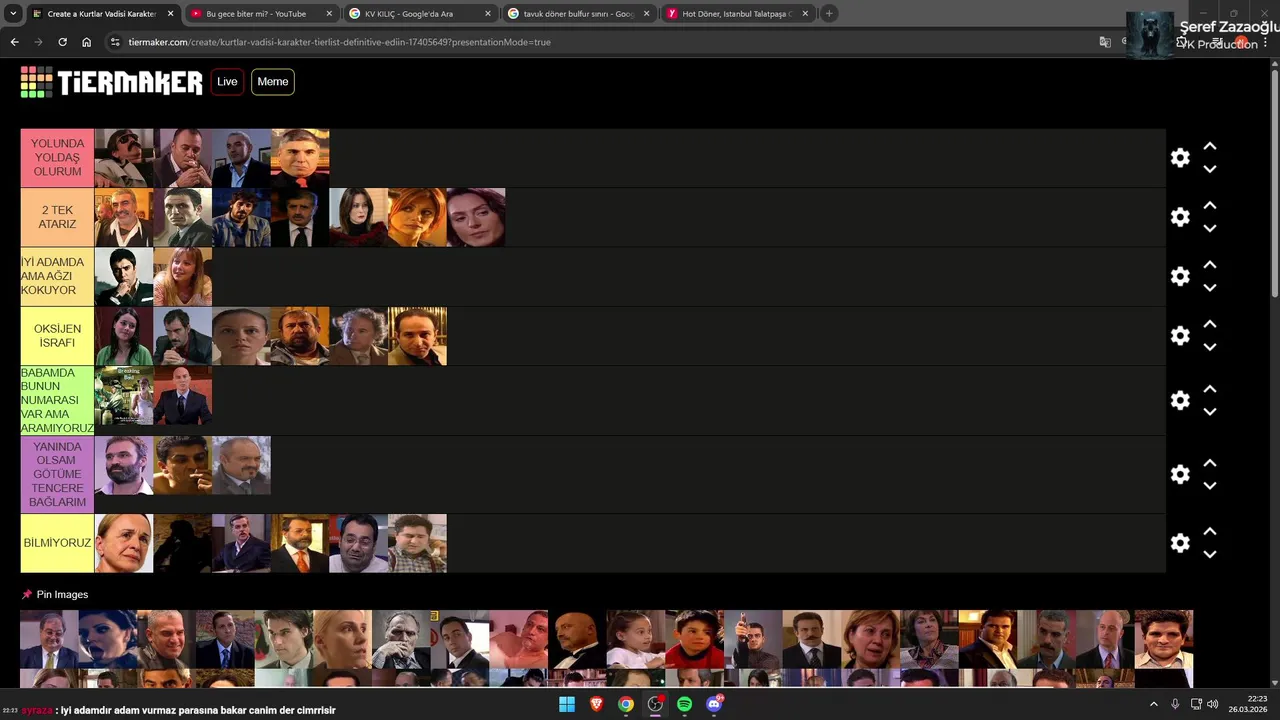Open the Meme button
This screenshot has height=720, width=1280.
pos(272,82)
